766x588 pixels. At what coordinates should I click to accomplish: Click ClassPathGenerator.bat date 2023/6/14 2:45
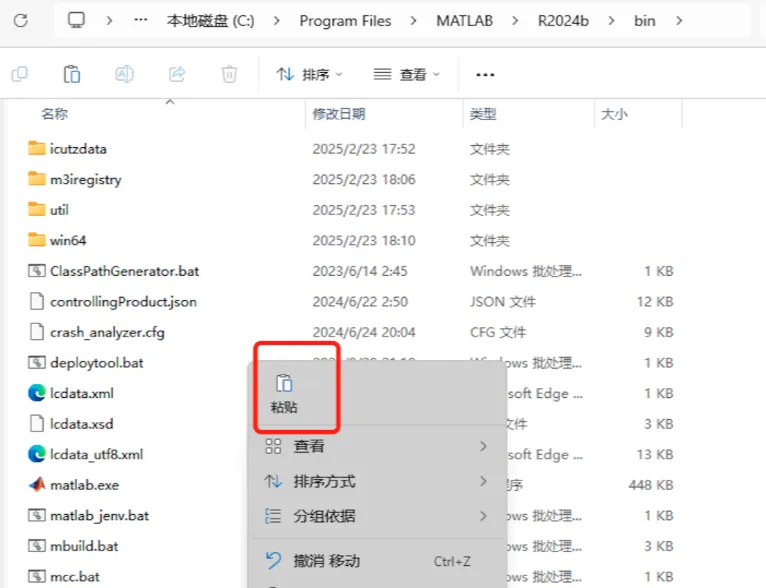(360, 271)
